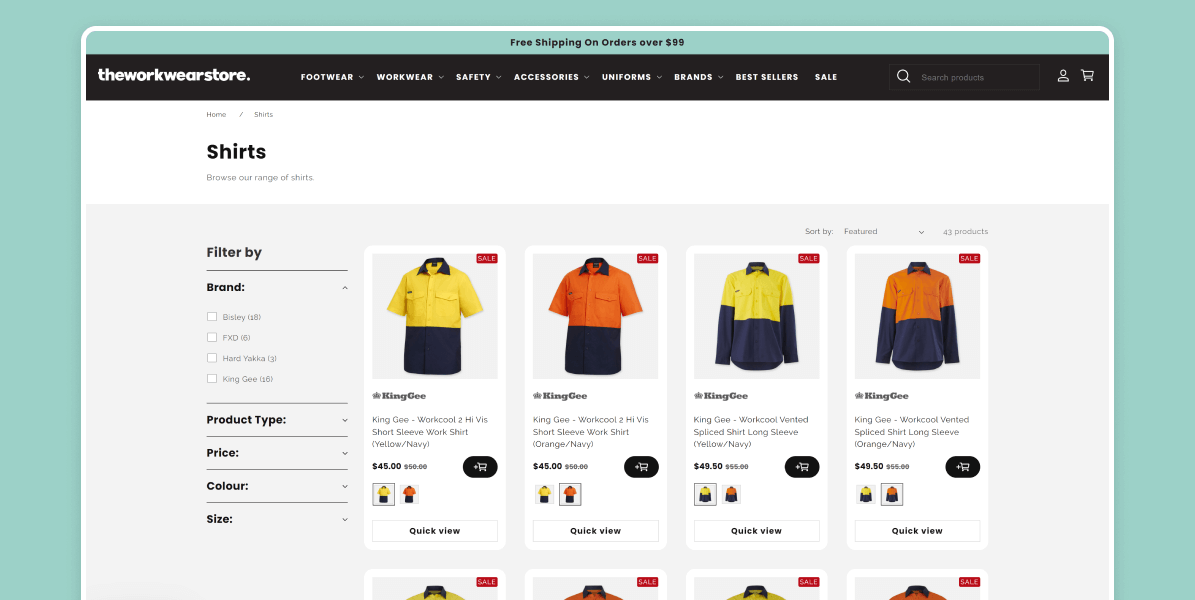Open the shopping cart icon
This screenshot has height=600, width=1195.
(x=1087, y=76)
